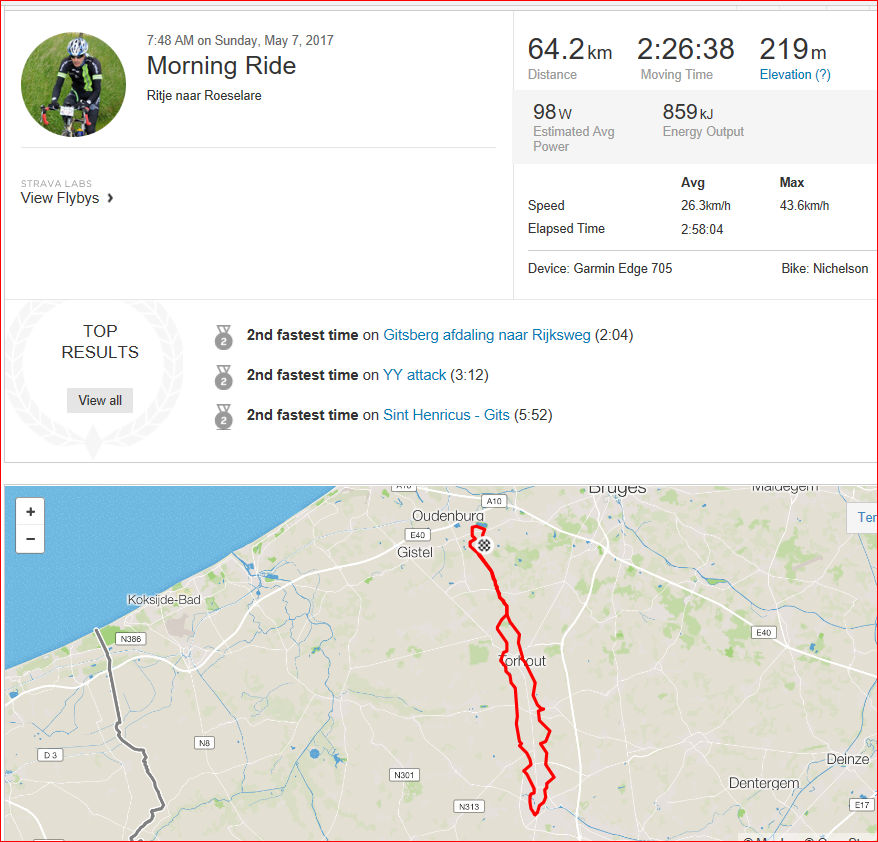Zoom out the map with minus button
The image size is (878, 842).
30,539
